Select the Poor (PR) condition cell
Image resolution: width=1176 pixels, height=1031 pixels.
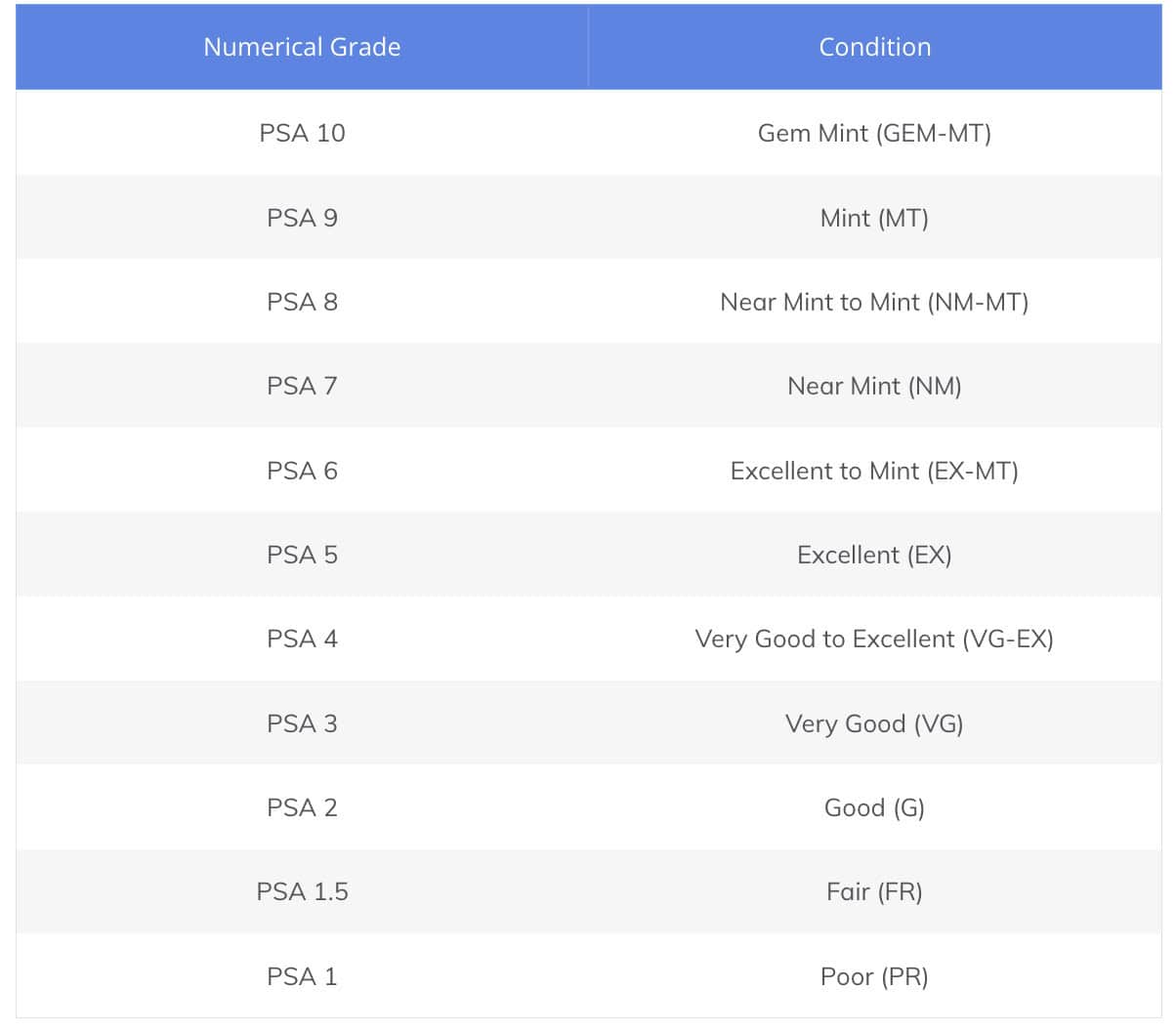[x=874, y=976]
